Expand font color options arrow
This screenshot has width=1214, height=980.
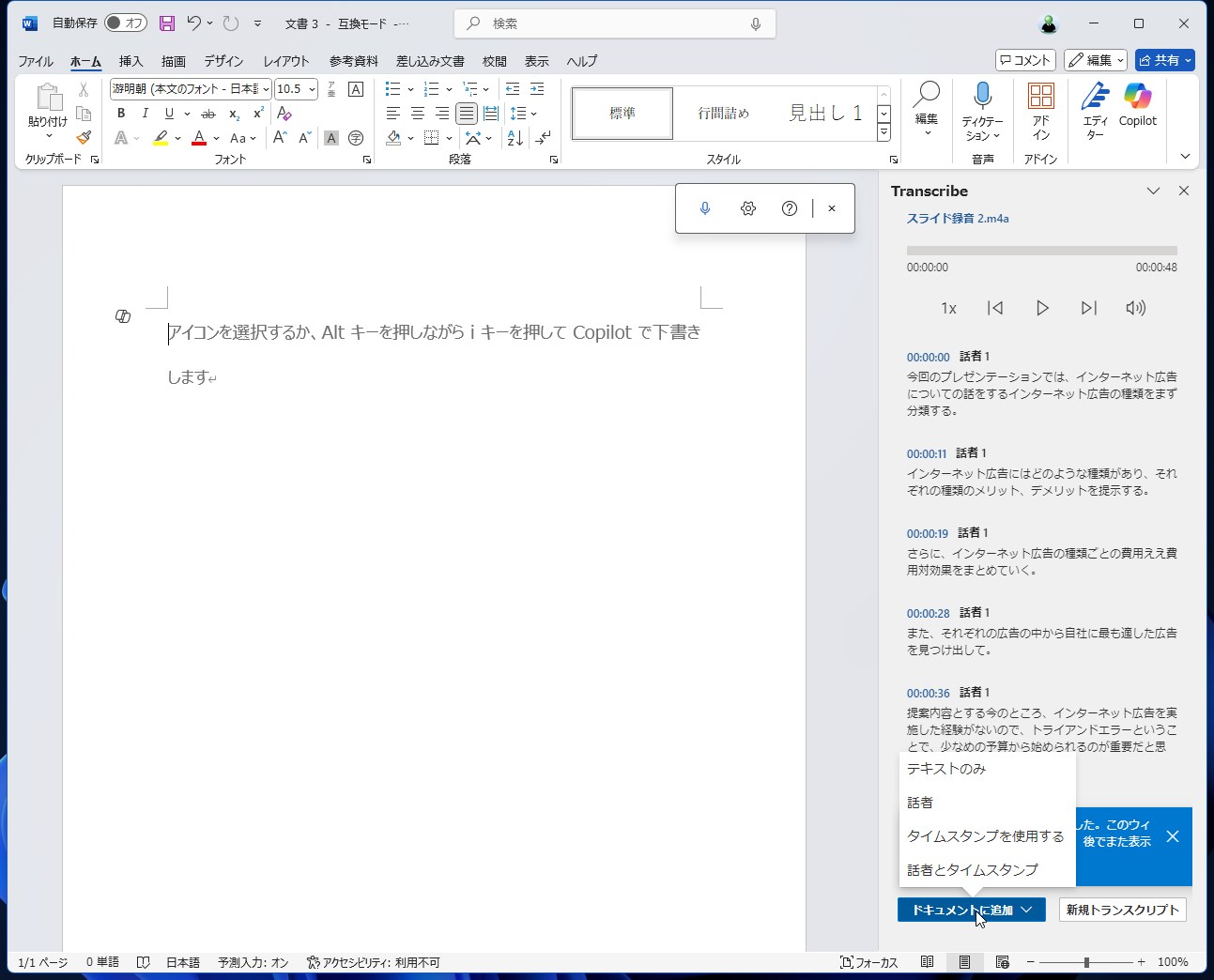[216, 138]
